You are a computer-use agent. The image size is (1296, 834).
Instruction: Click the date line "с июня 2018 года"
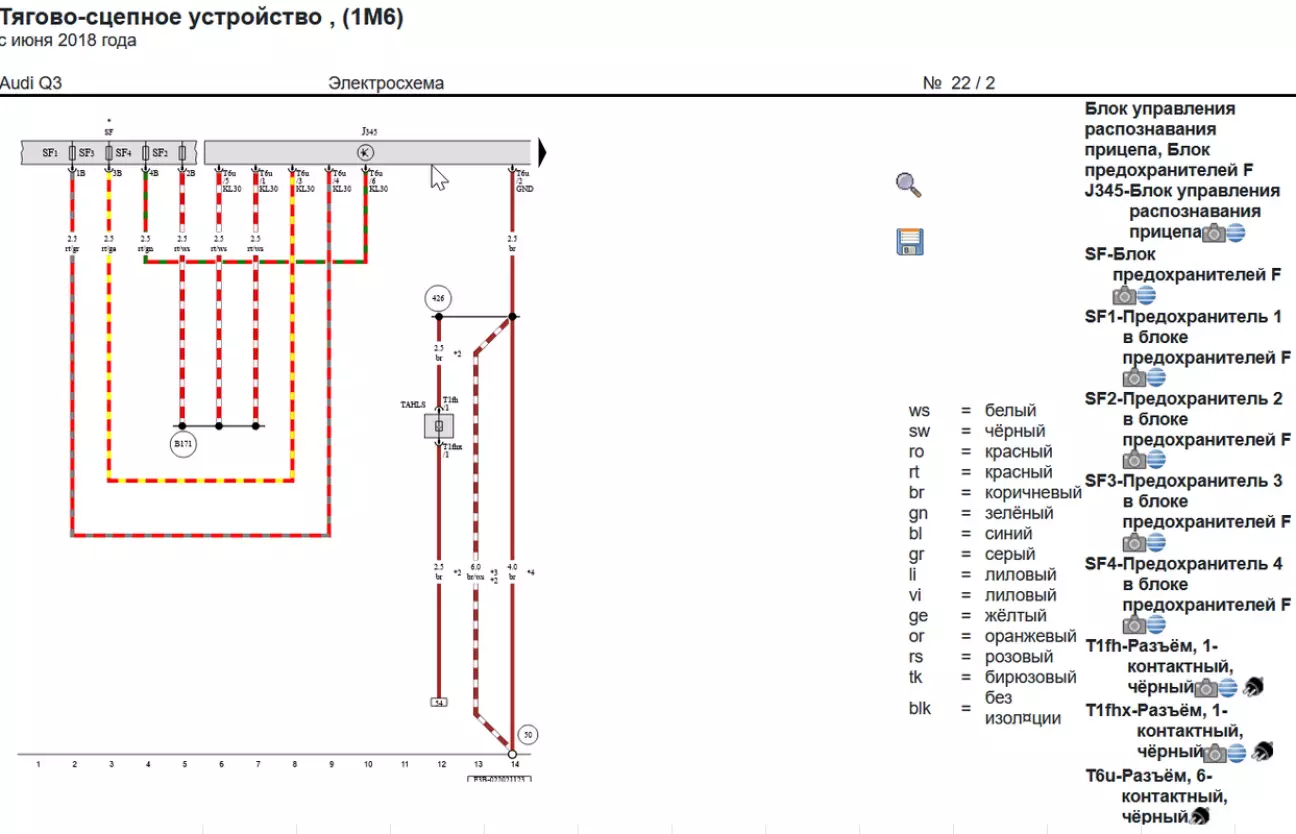pos(68,41)
